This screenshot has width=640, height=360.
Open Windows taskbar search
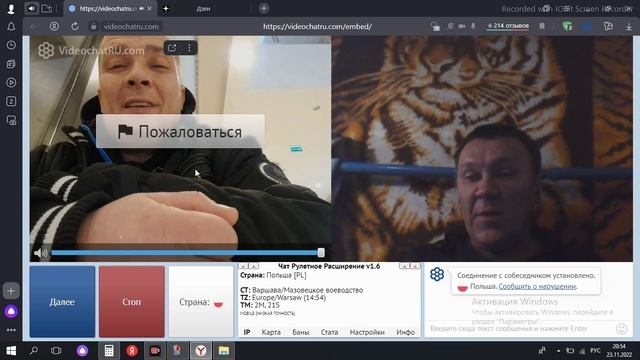tap(34, 351)
